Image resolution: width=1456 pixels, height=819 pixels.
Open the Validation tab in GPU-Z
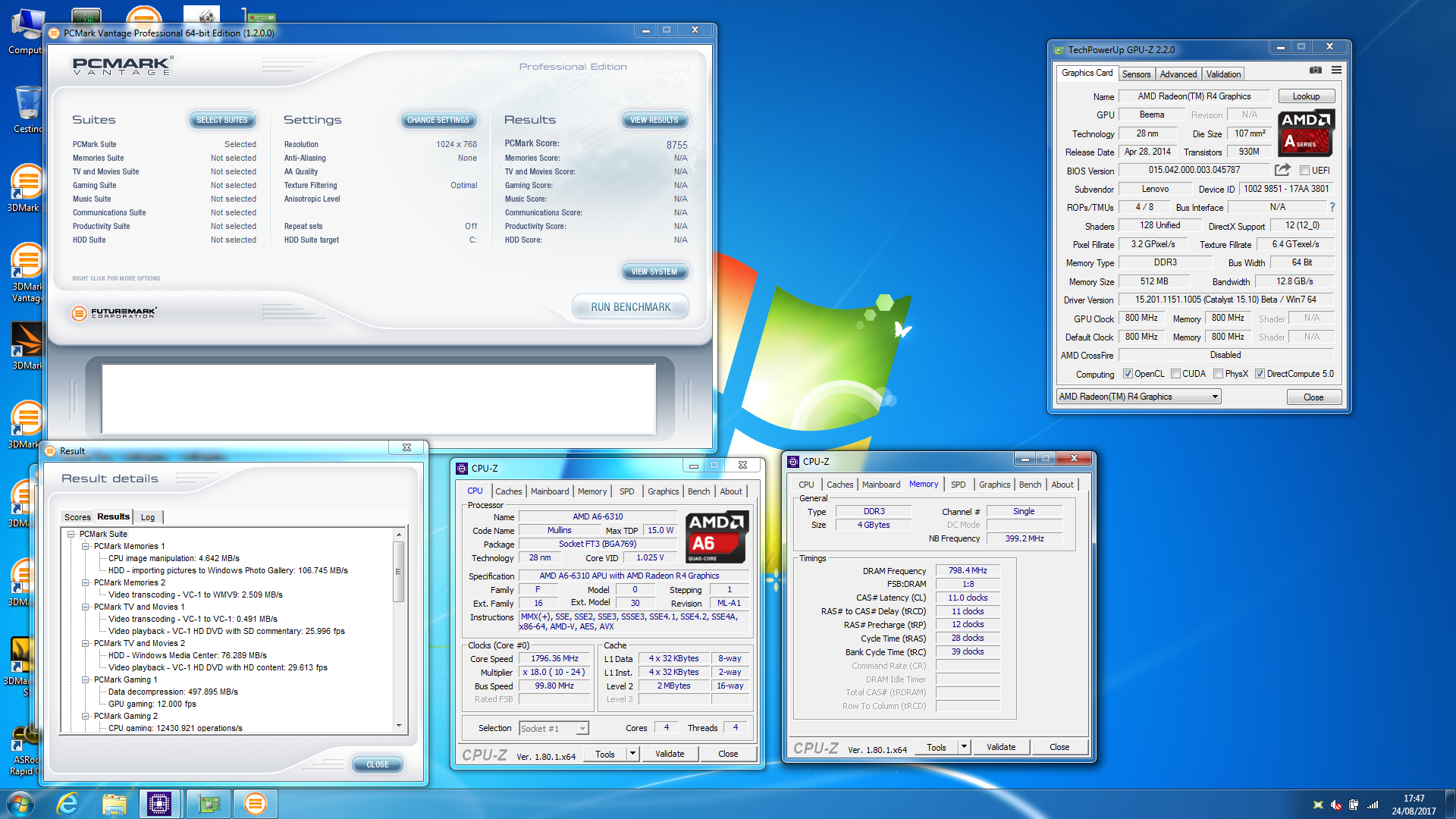1223,74
